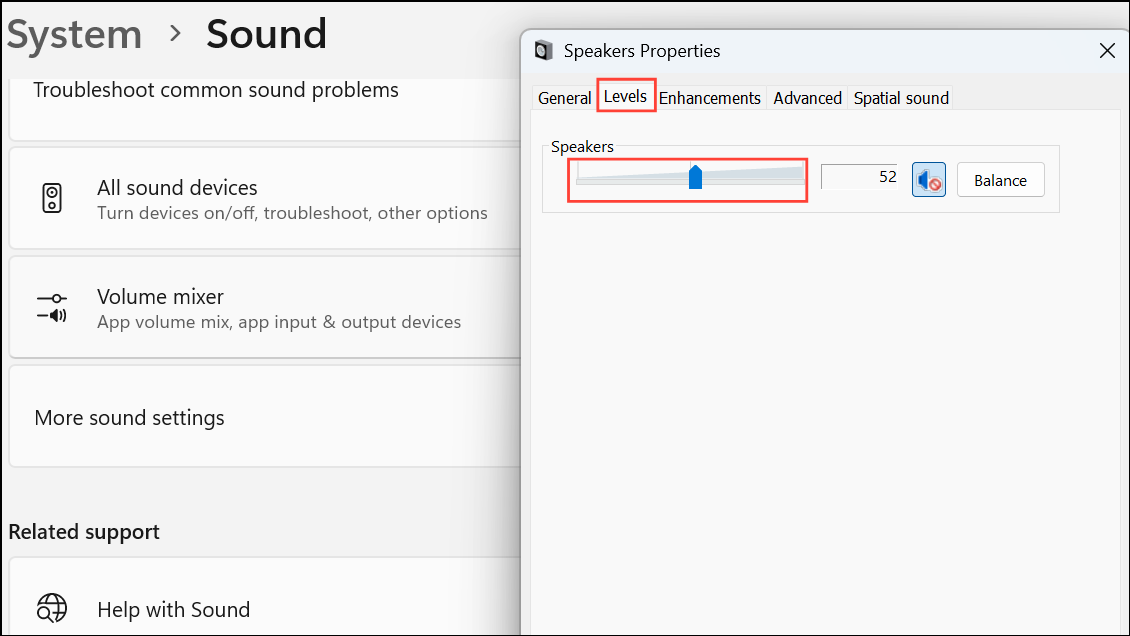Click the breadcrumb chevron after System
Screen dimensions: 1130x636
pos(174,33)
